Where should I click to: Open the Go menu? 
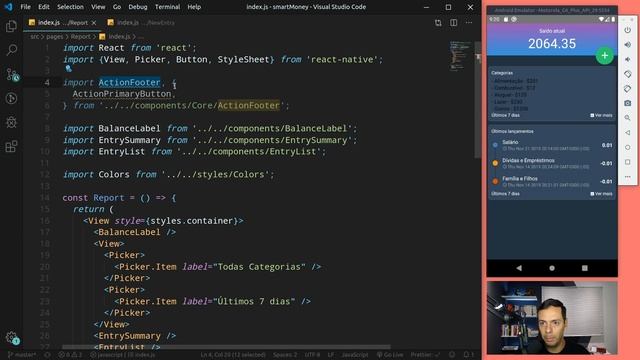(x=117, y=7)
